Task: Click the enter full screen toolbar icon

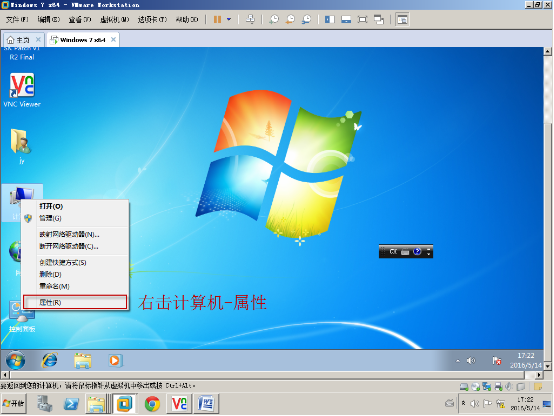Action: [362, 19]
